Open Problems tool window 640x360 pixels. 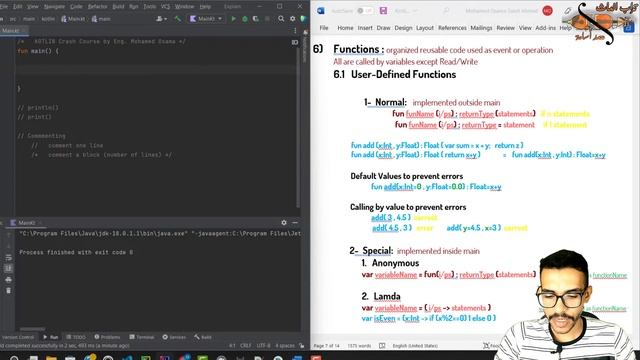point(107,337)
